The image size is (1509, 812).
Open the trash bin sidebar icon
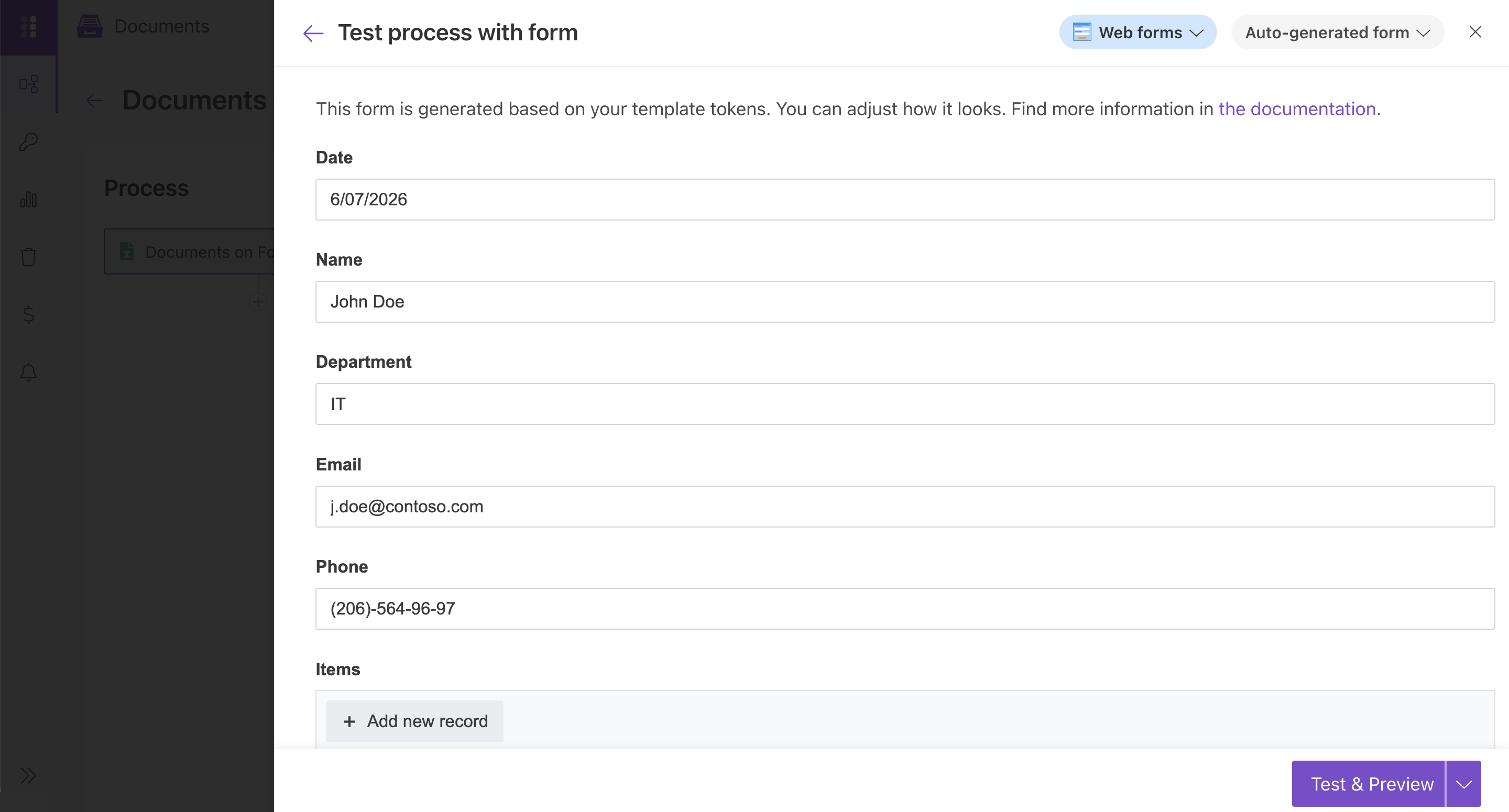coord(29,257)
